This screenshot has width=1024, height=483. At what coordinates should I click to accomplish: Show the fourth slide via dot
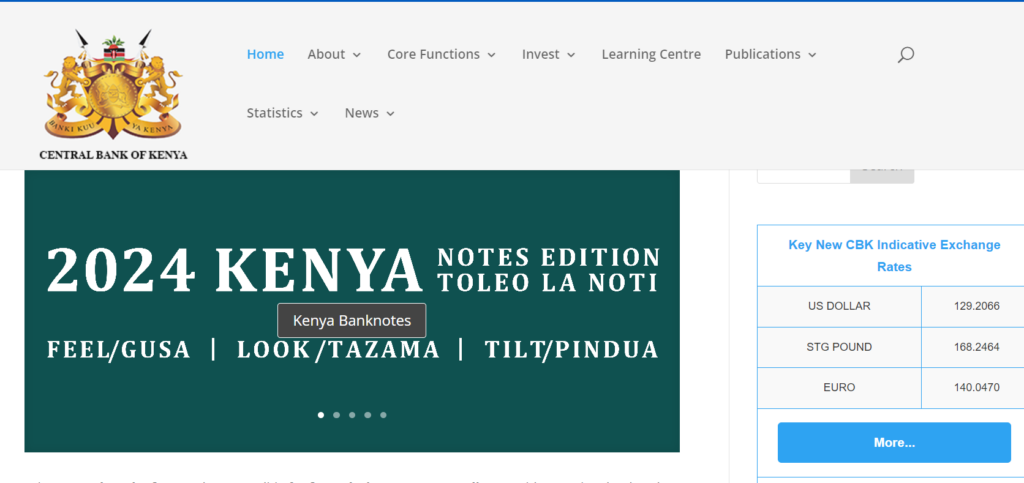point(367,414)
